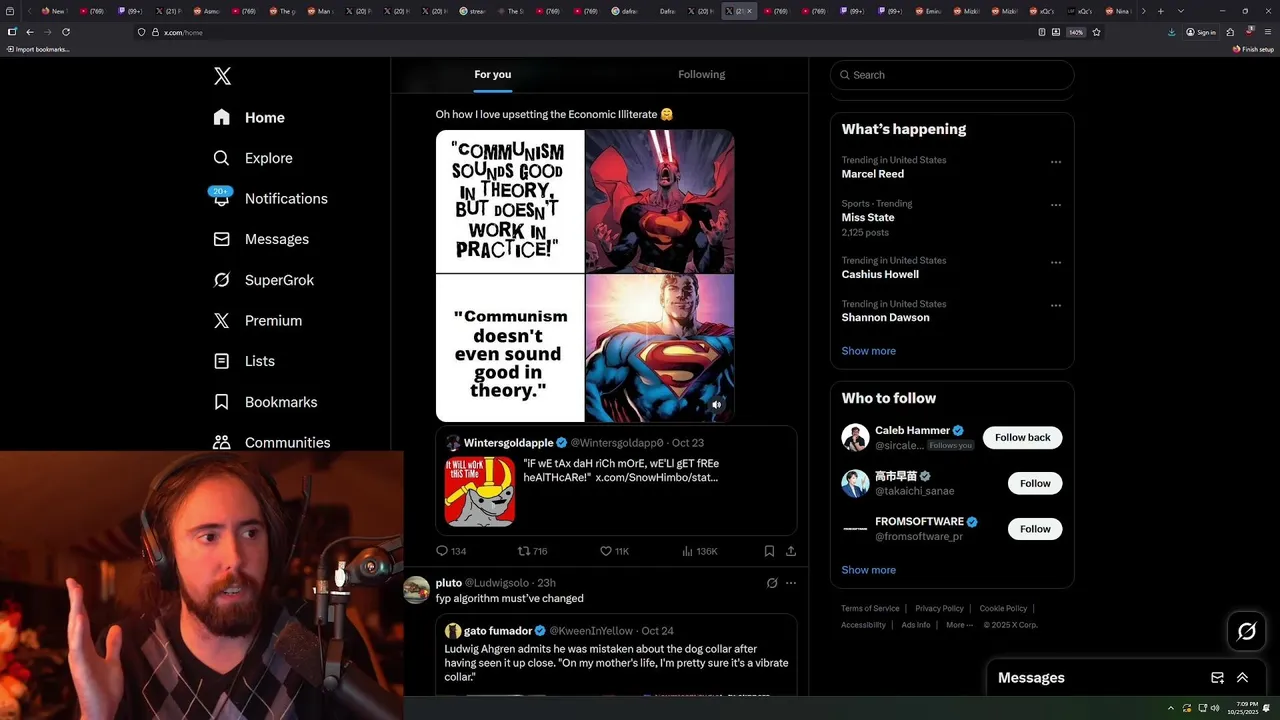This screenshot has width=1280, height=720.
Task: Open Bookmarks in sidebar
Action: [265, 402]
